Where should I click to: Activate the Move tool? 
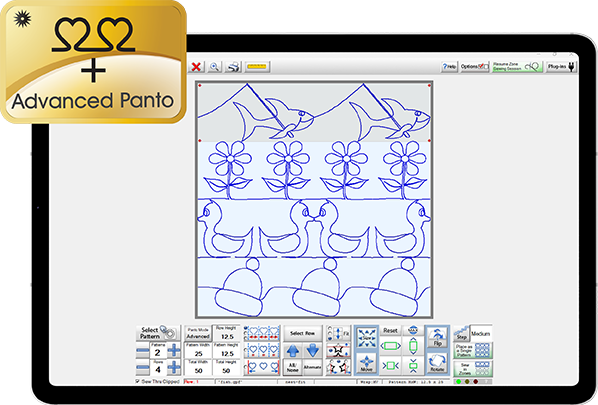(367, 363)
